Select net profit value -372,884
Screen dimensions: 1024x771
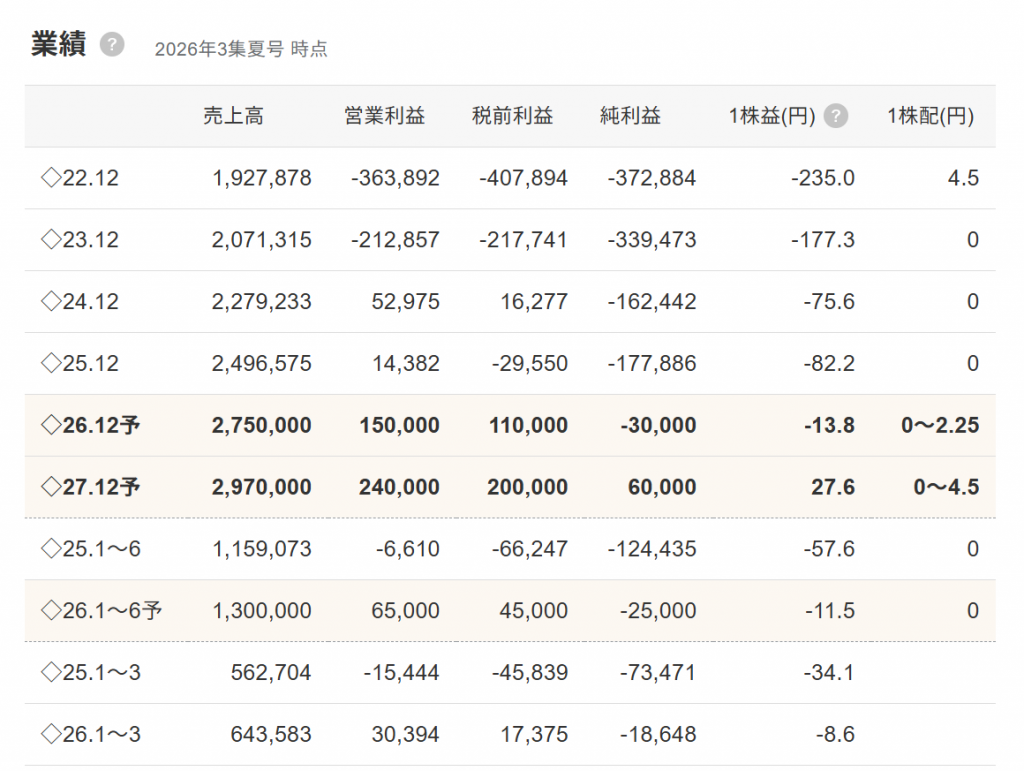pyautogui.click(x=652, y=178)
